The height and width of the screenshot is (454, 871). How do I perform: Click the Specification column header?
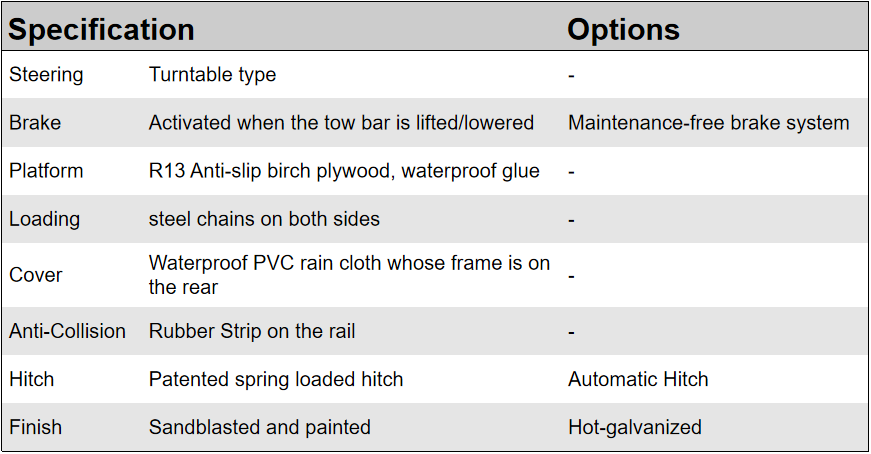click(101, 30)
